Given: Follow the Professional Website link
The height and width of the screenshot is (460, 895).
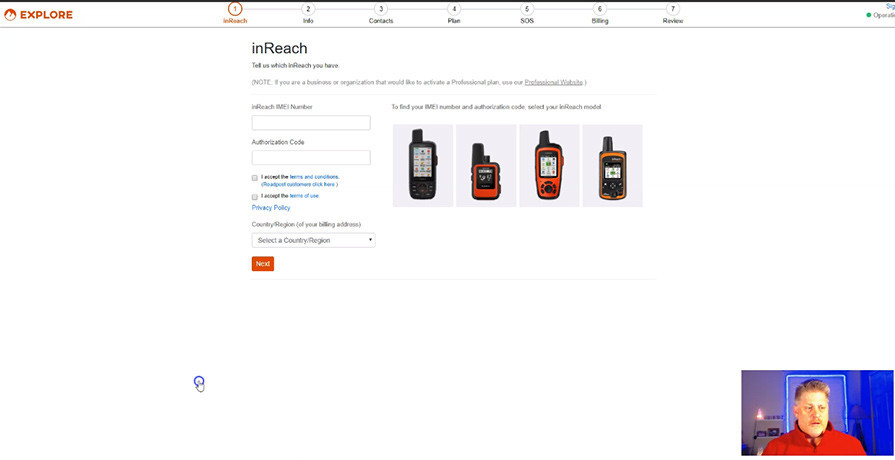Looking at the screenshot, I should tap(554, 82).
